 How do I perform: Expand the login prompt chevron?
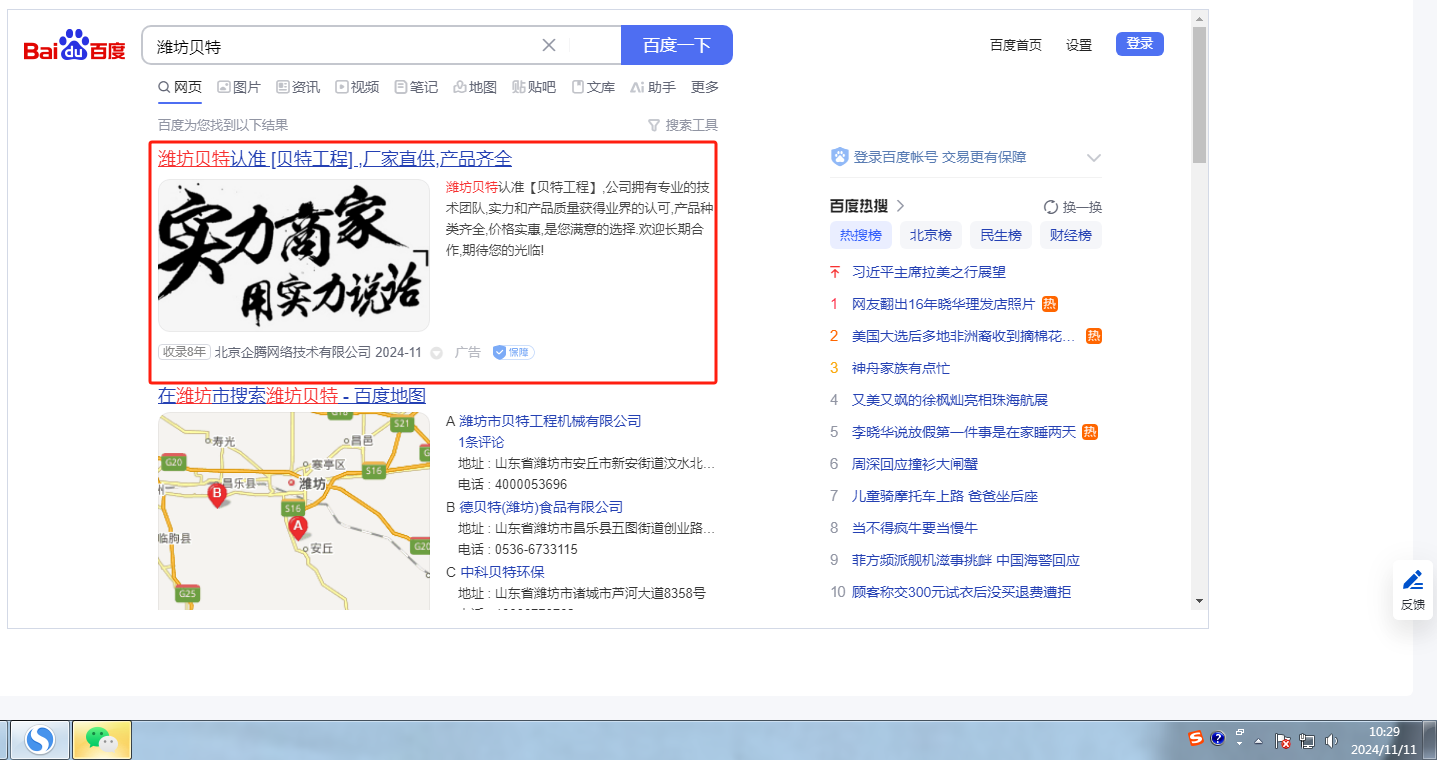[1094, 158]
